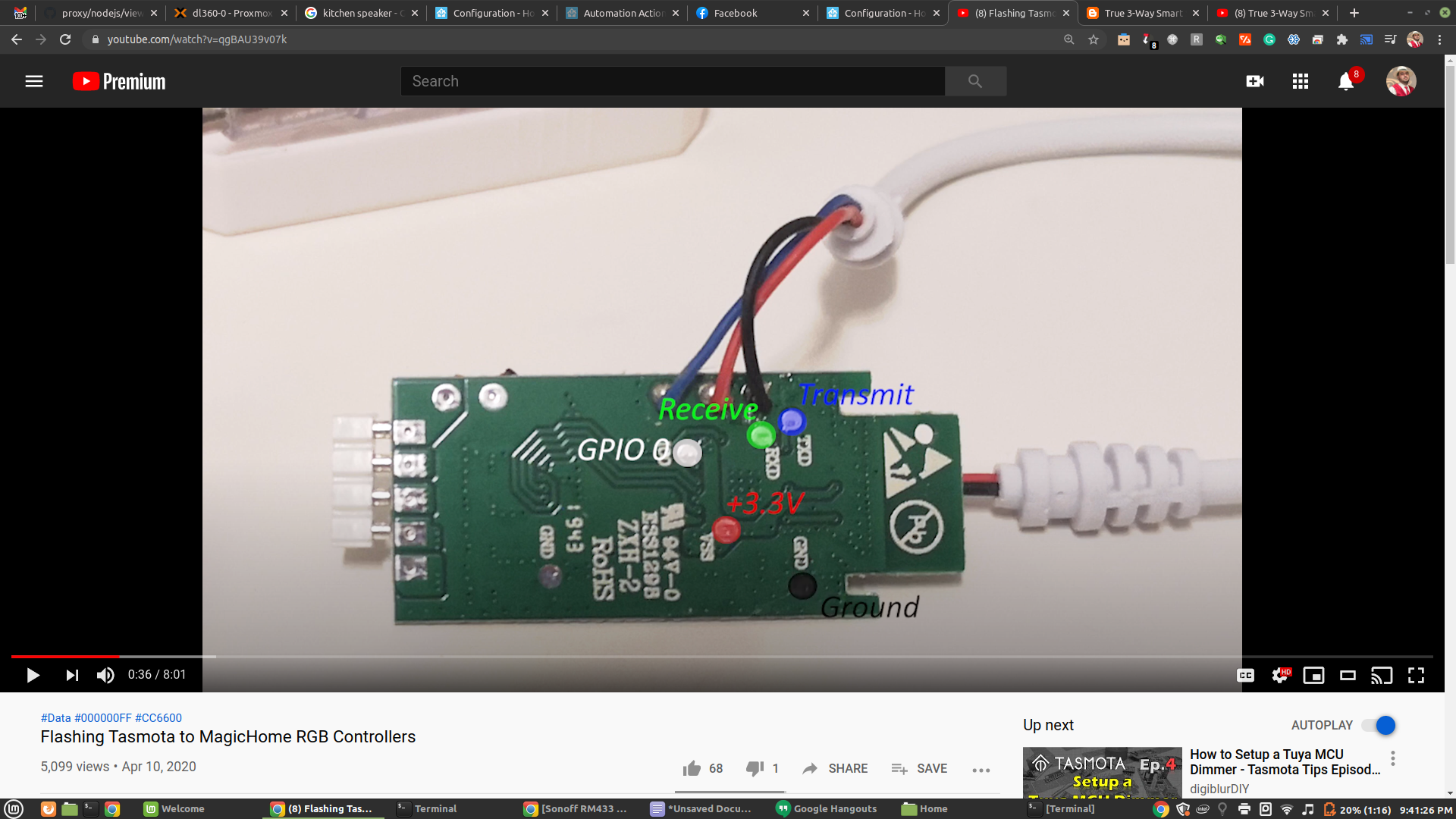Switch to the Facebook tab
Viewport: 1456px width, 819px height.
735,13
